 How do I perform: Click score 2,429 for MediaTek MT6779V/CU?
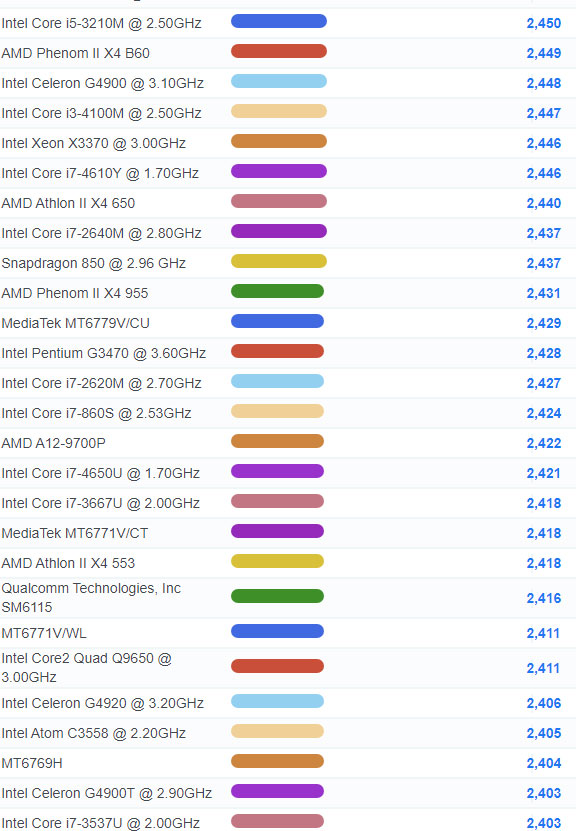pyautogui.click(x=544, y=323)
